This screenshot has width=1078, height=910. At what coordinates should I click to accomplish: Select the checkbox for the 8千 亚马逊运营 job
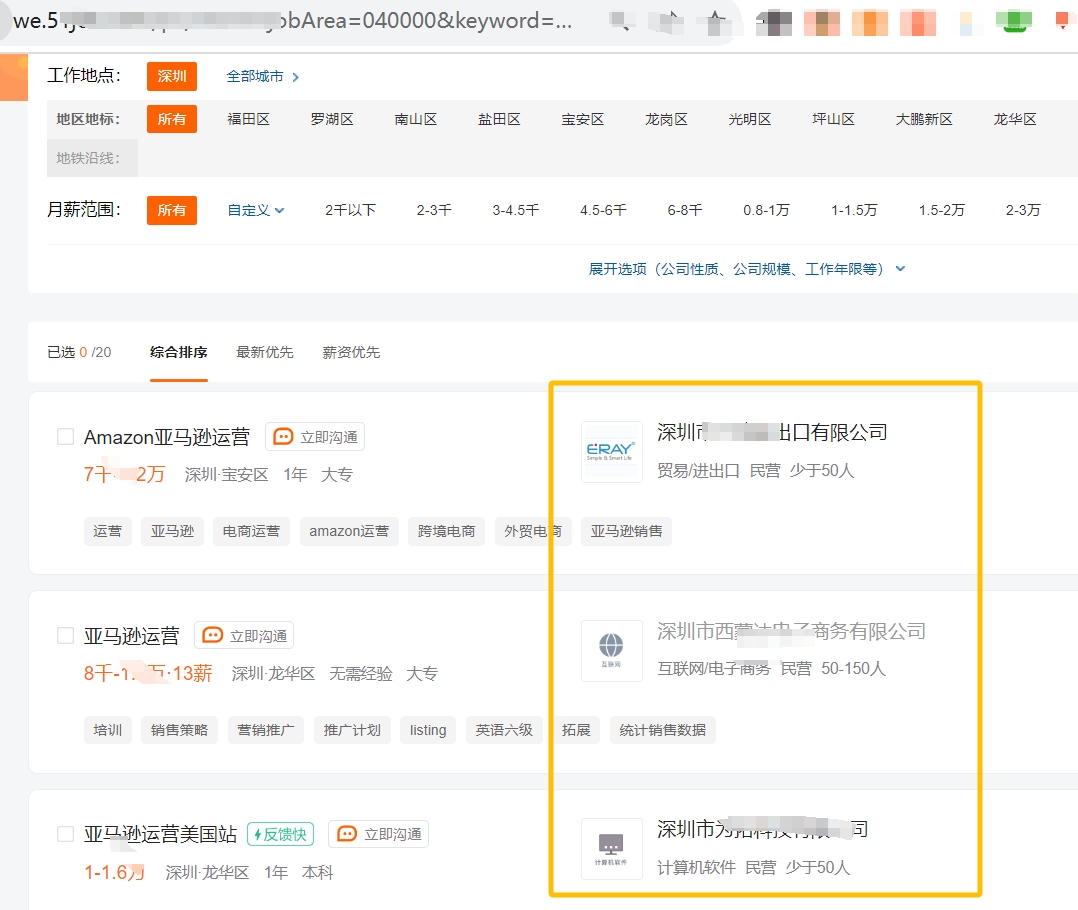pos(65,635)
